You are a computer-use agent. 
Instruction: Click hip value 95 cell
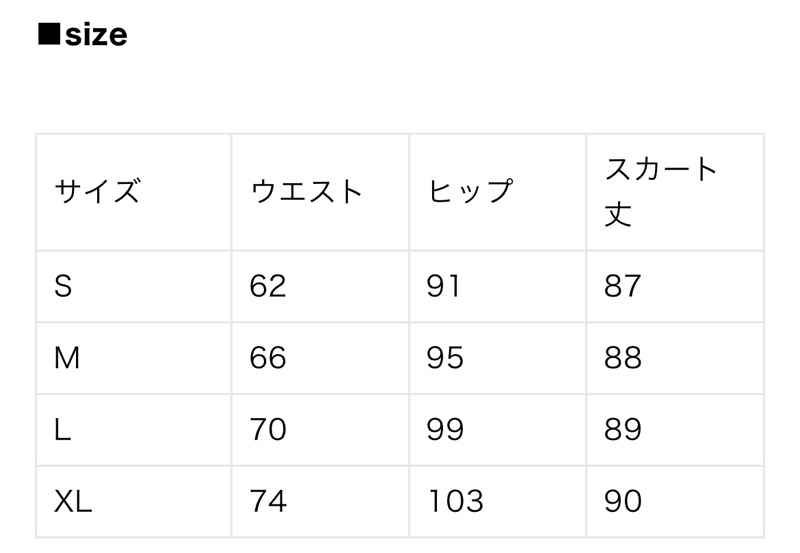pos(497,358)
